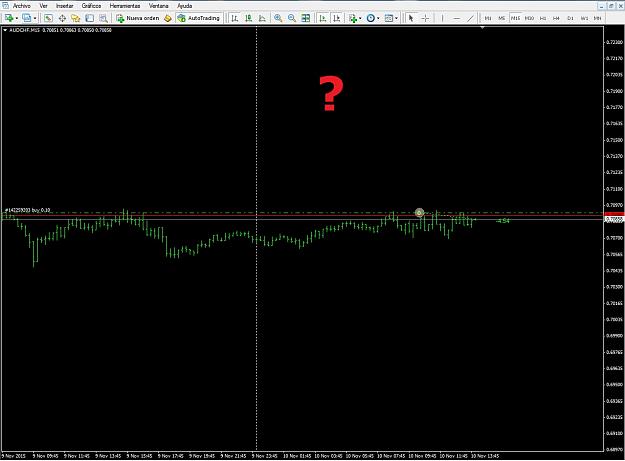Open the Herramientas menu
625x461 pixels.
pos(125,6)
